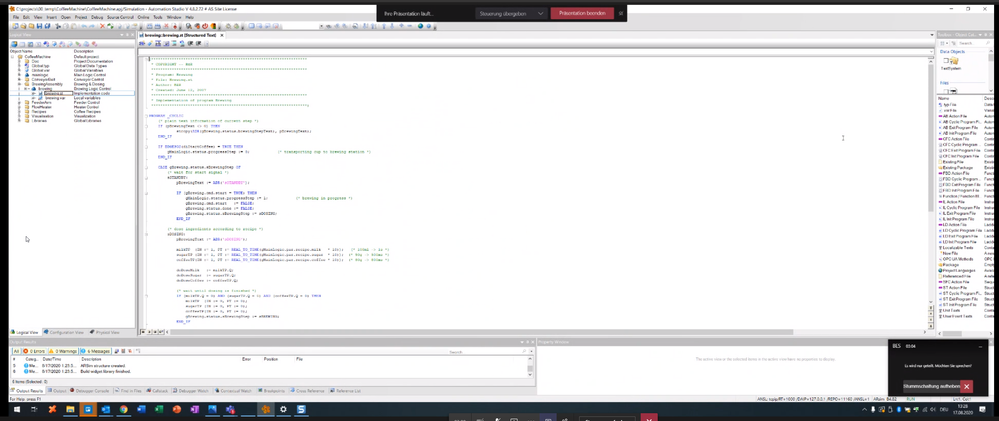The image size is (999, 421).
Task: Select brewing.var local variables file
Action: click(x=55, y=98)
